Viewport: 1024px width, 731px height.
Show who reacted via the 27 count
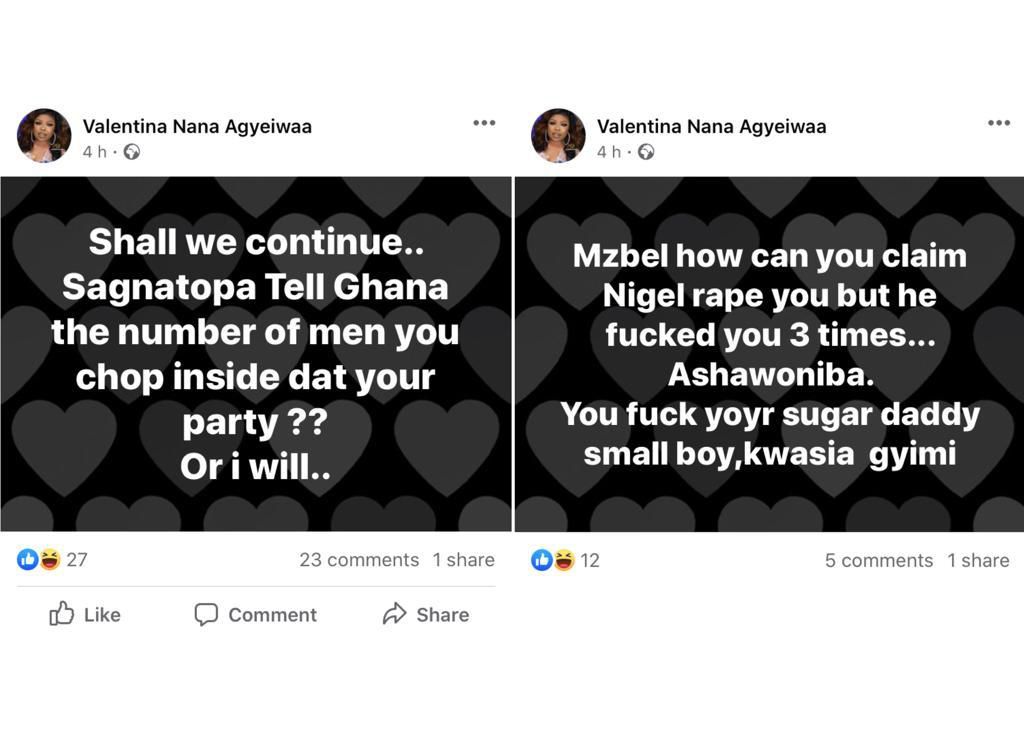[x=77, y=560]
